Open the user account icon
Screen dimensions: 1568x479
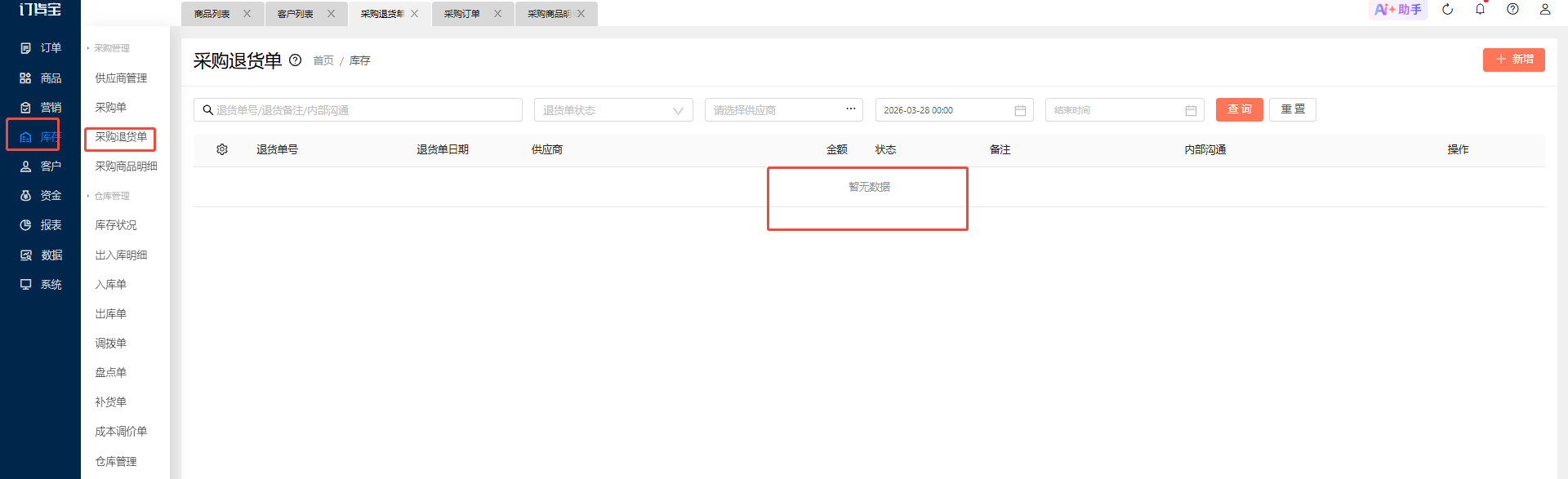1545,10
